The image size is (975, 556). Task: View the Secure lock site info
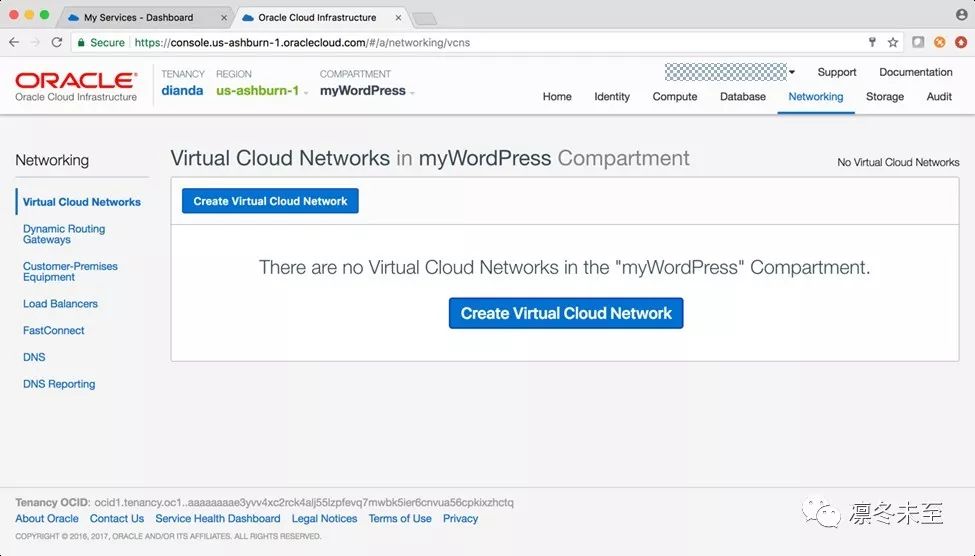(101, 42)
